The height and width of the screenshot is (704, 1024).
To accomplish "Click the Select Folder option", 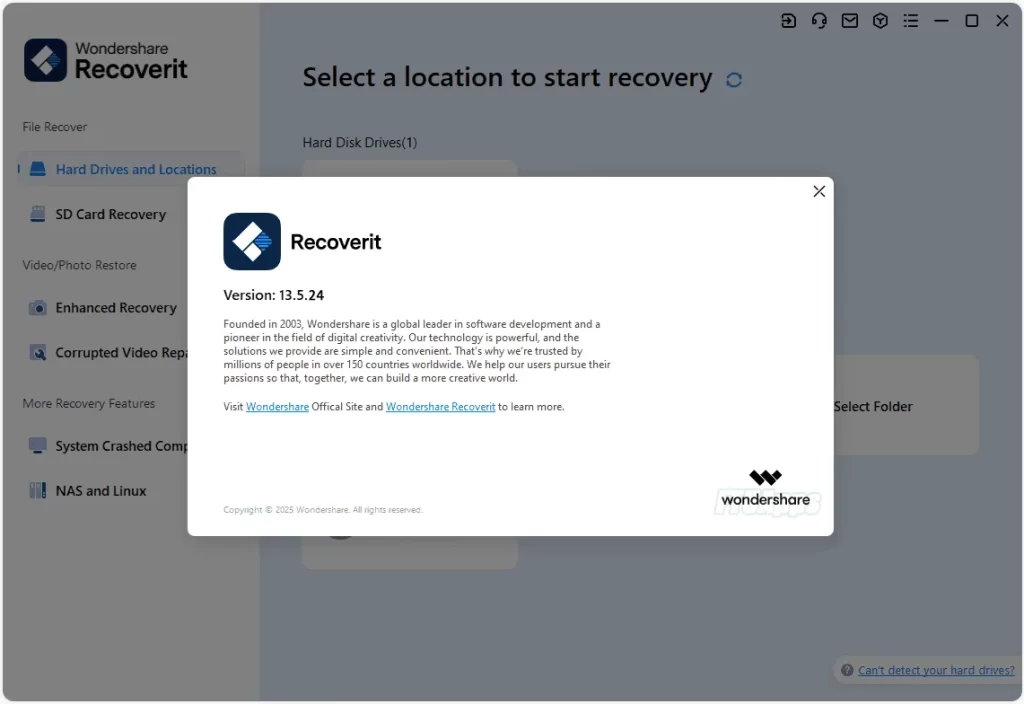I will click(x=872, y=406).
